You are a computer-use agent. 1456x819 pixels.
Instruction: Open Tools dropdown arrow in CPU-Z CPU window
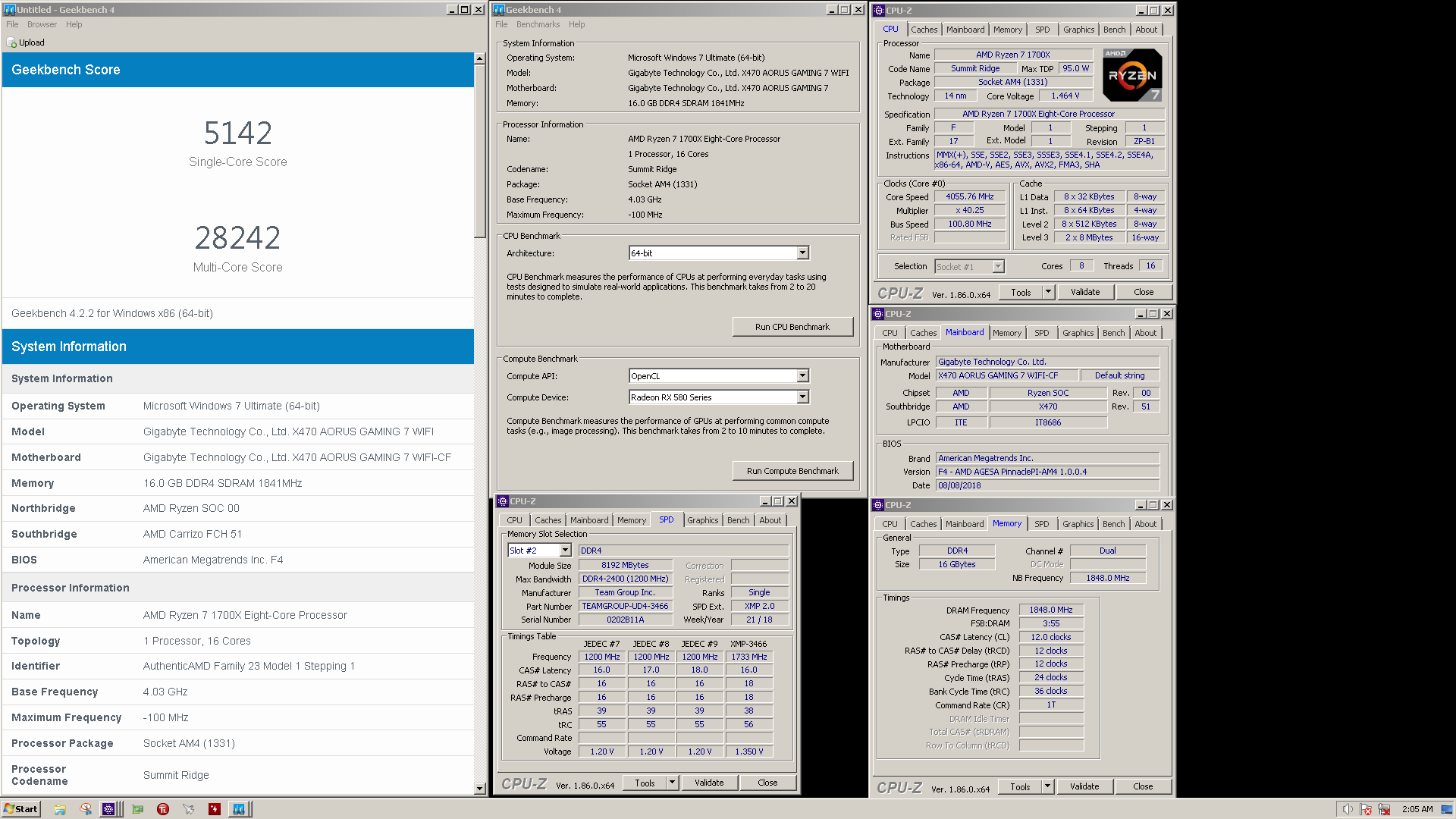pyautogui.click(x=1048, y=292)
